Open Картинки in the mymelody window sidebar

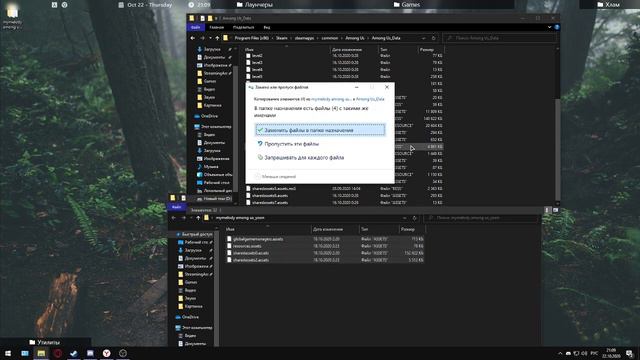190,306
